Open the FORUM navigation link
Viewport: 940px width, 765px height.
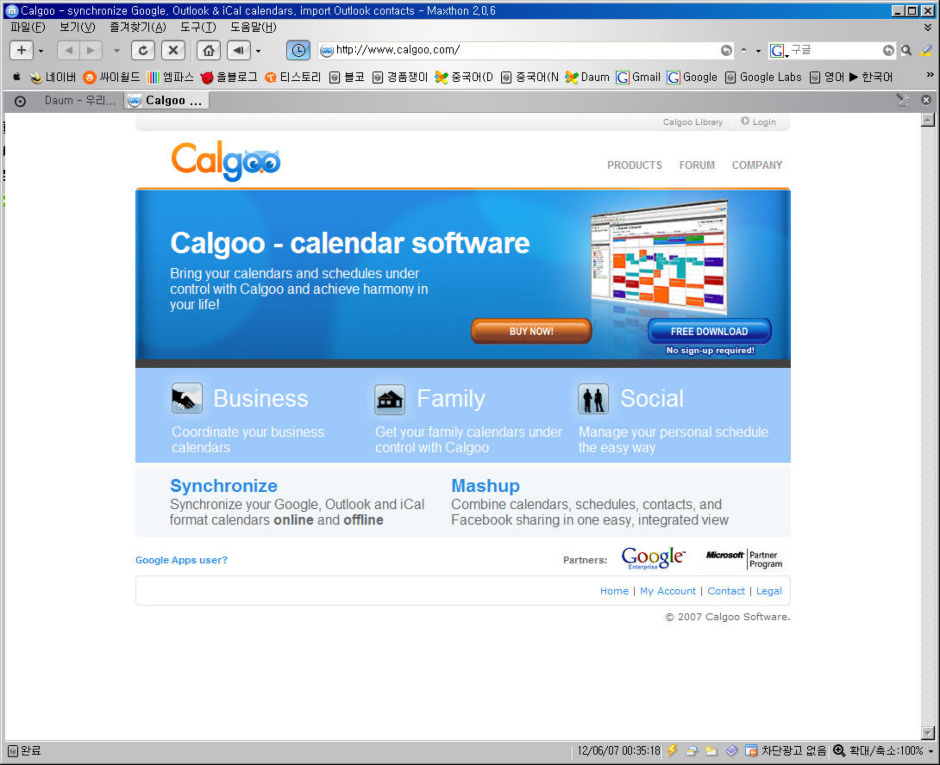[697, 165]
